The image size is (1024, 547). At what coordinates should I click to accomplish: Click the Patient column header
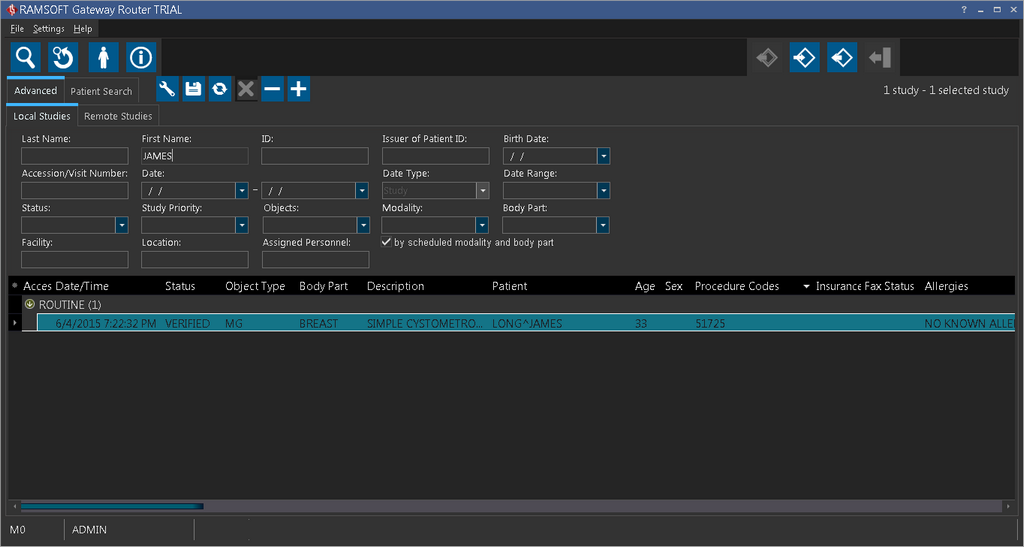point(509,286)
